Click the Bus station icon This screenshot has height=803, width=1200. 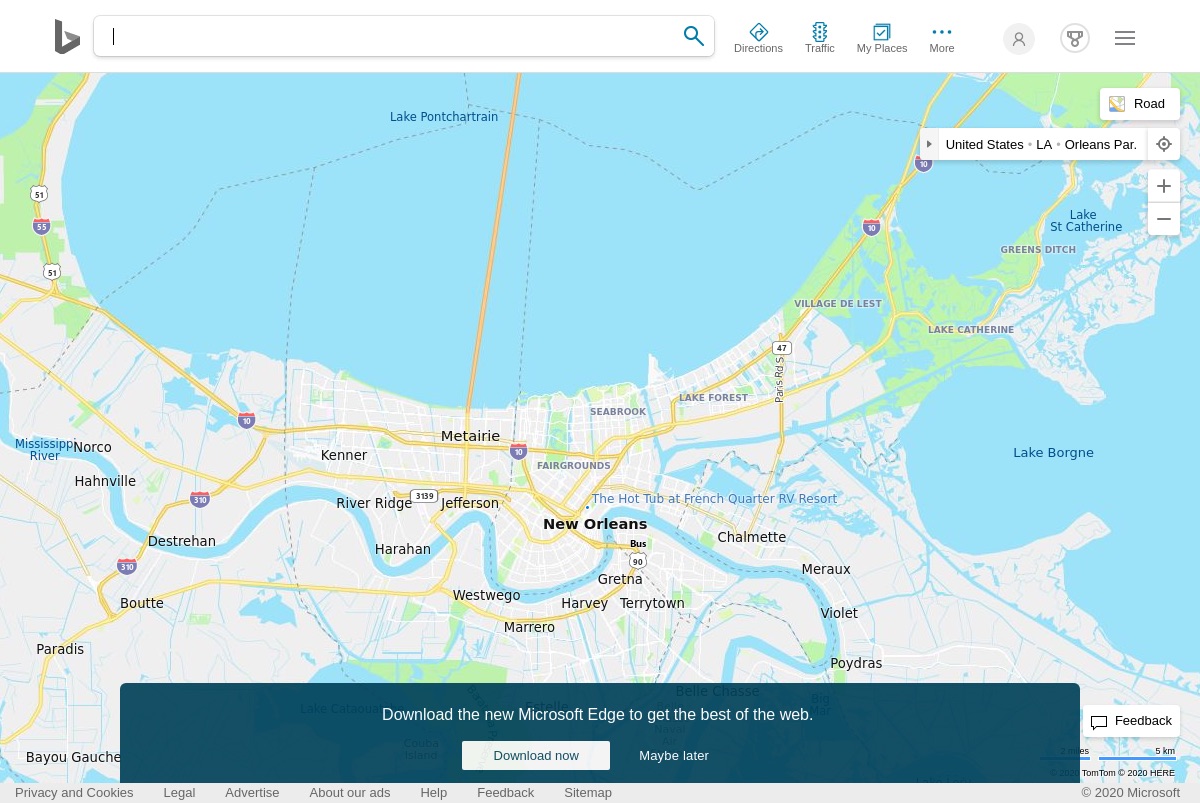click(638, 544)
